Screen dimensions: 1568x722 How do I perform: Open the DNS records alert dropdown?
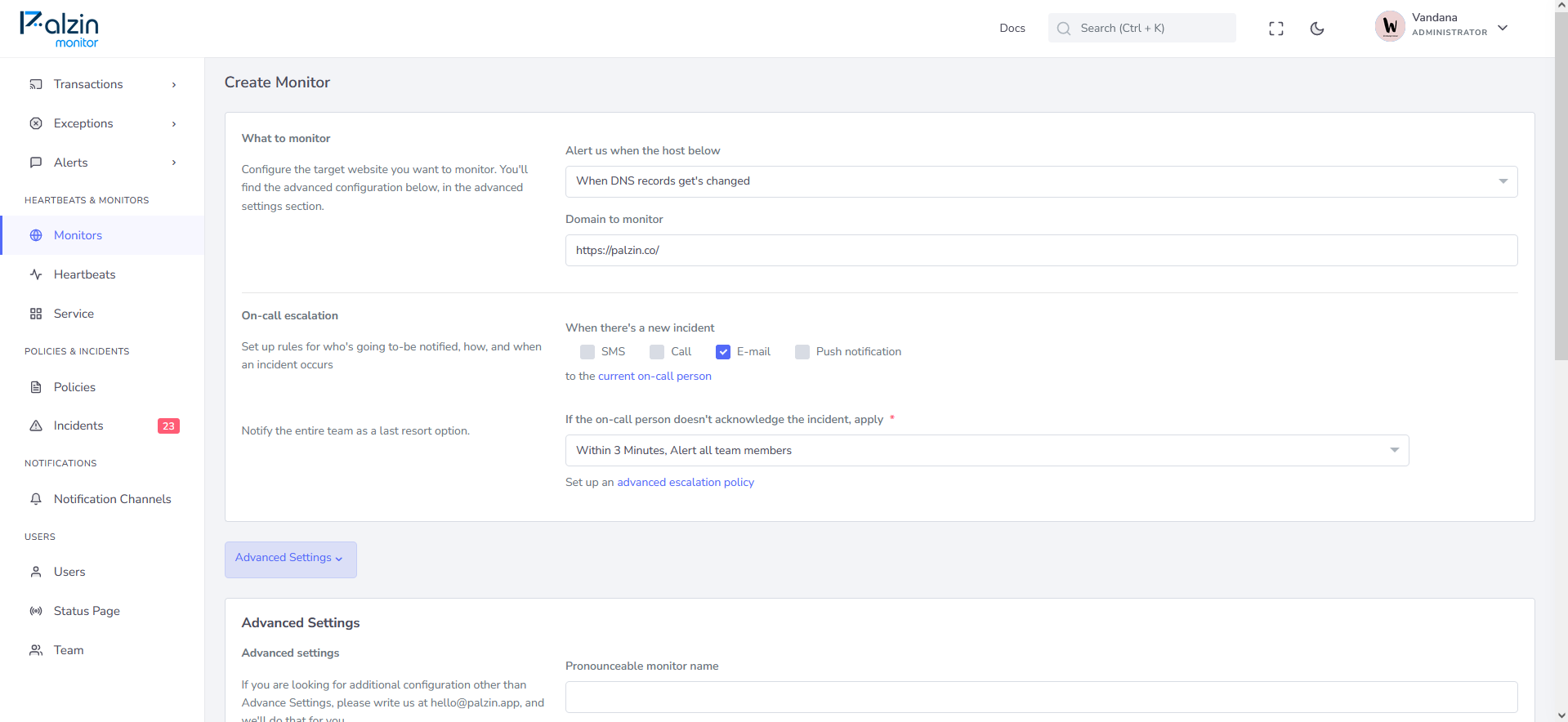tap(1041, 181)
